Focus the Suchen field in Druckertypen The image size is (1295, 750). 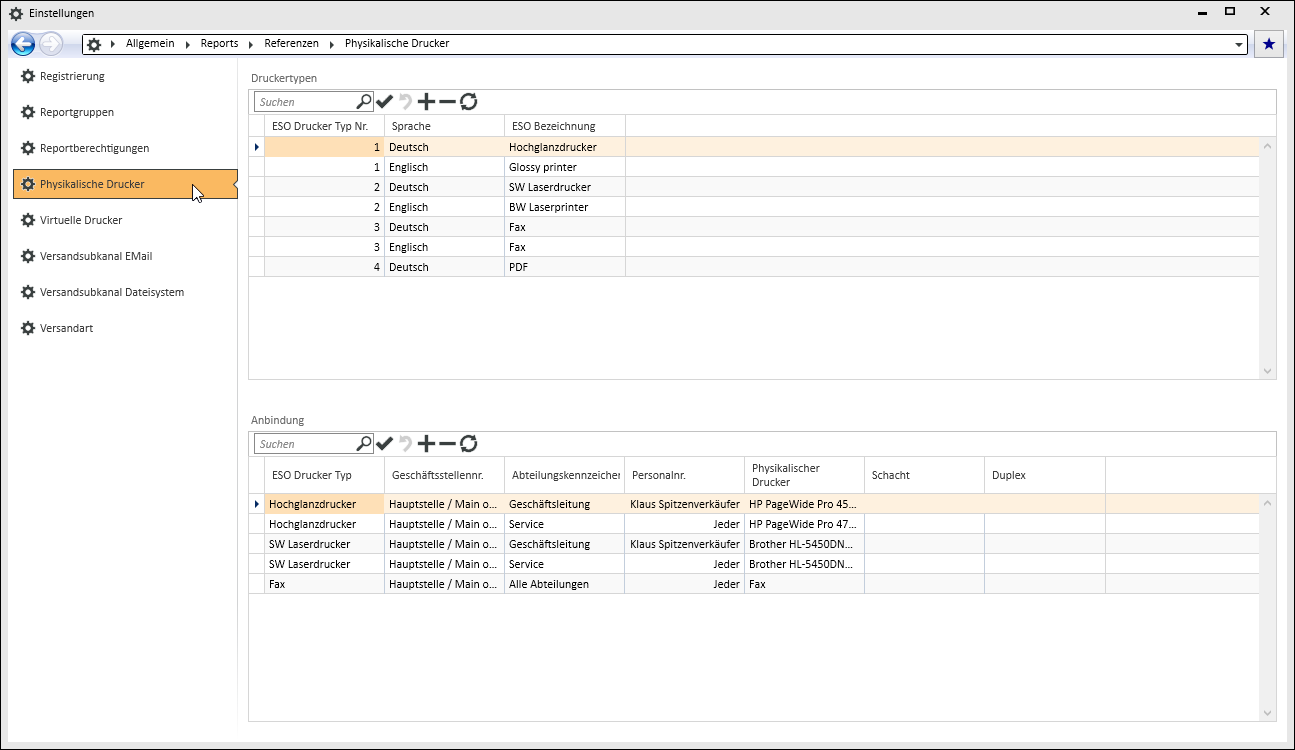pyautogui.click(x=306, y=101)
